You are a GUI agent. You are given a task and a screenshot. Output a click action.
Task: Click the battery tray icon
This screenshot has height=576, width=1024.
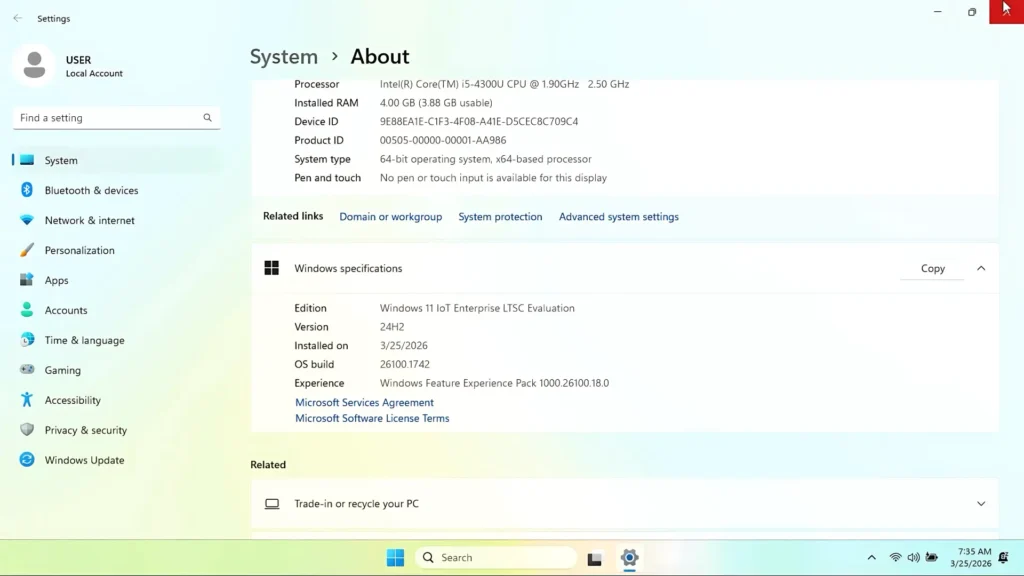point(931,558)
